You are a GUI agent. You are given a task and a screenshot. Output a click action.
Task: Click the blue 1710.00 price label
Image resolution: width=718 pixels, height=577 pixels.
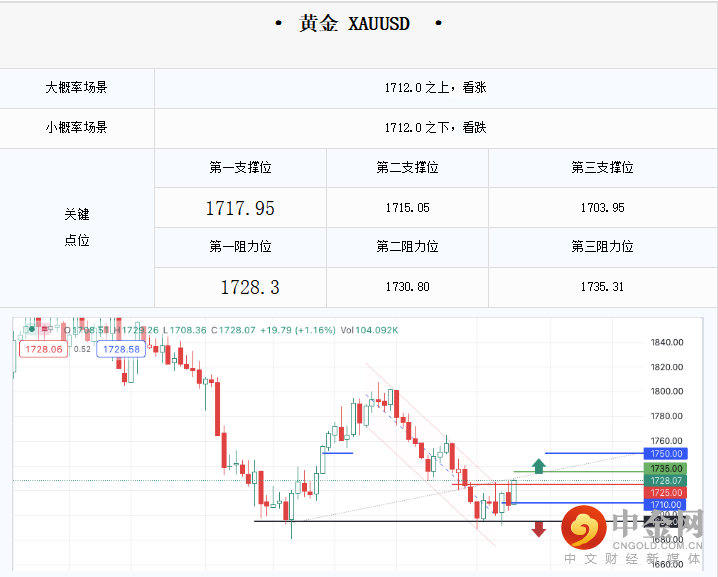coord(666,505)
